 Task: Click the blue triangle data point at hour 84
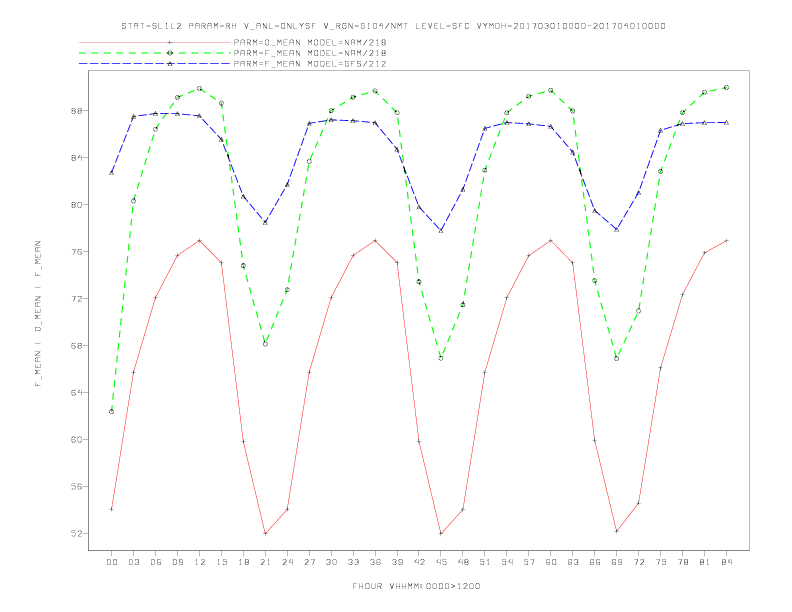click(726, 122)
